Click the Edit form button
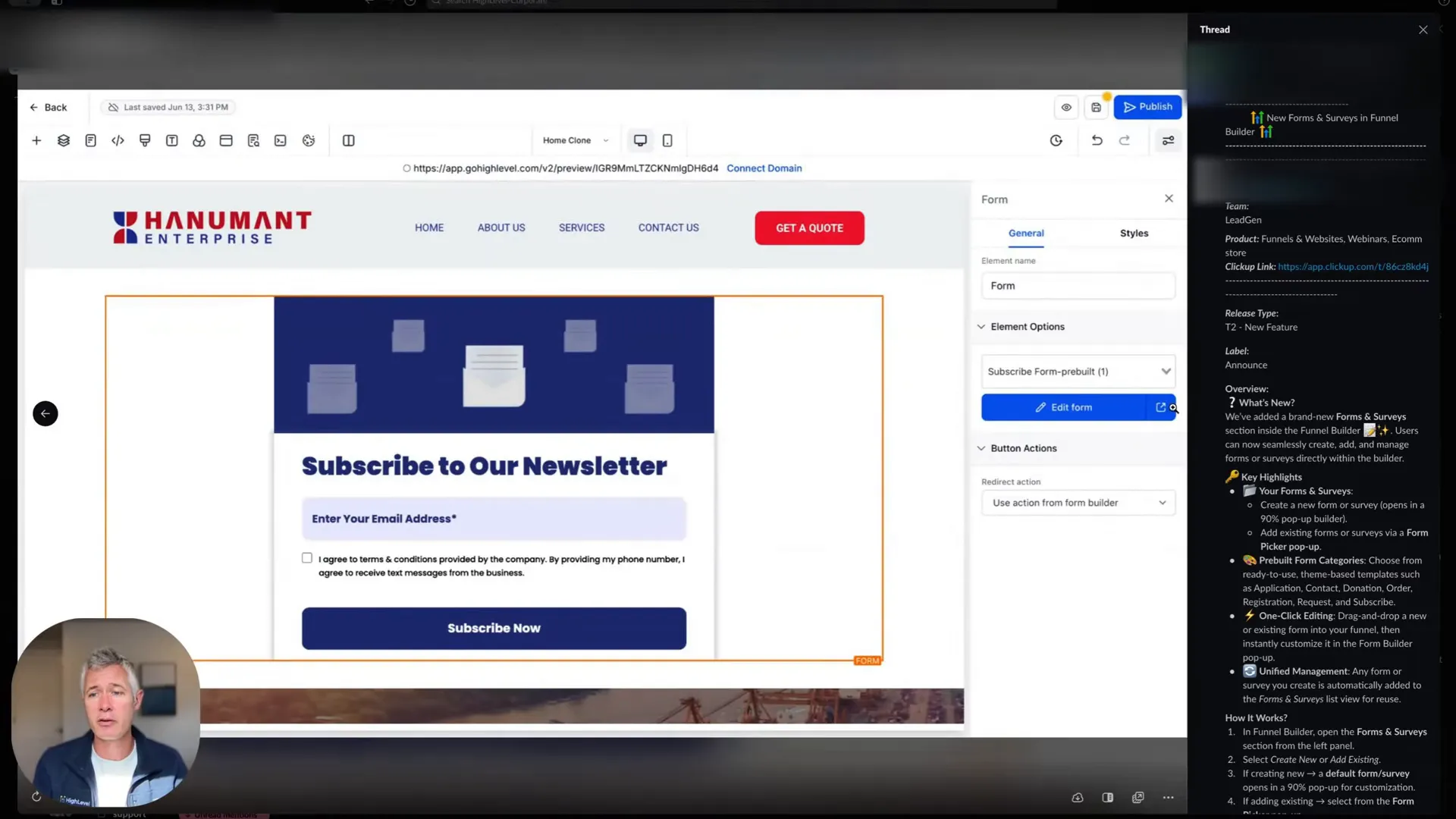1456x819 pixels. click(x=1064, y=407)
